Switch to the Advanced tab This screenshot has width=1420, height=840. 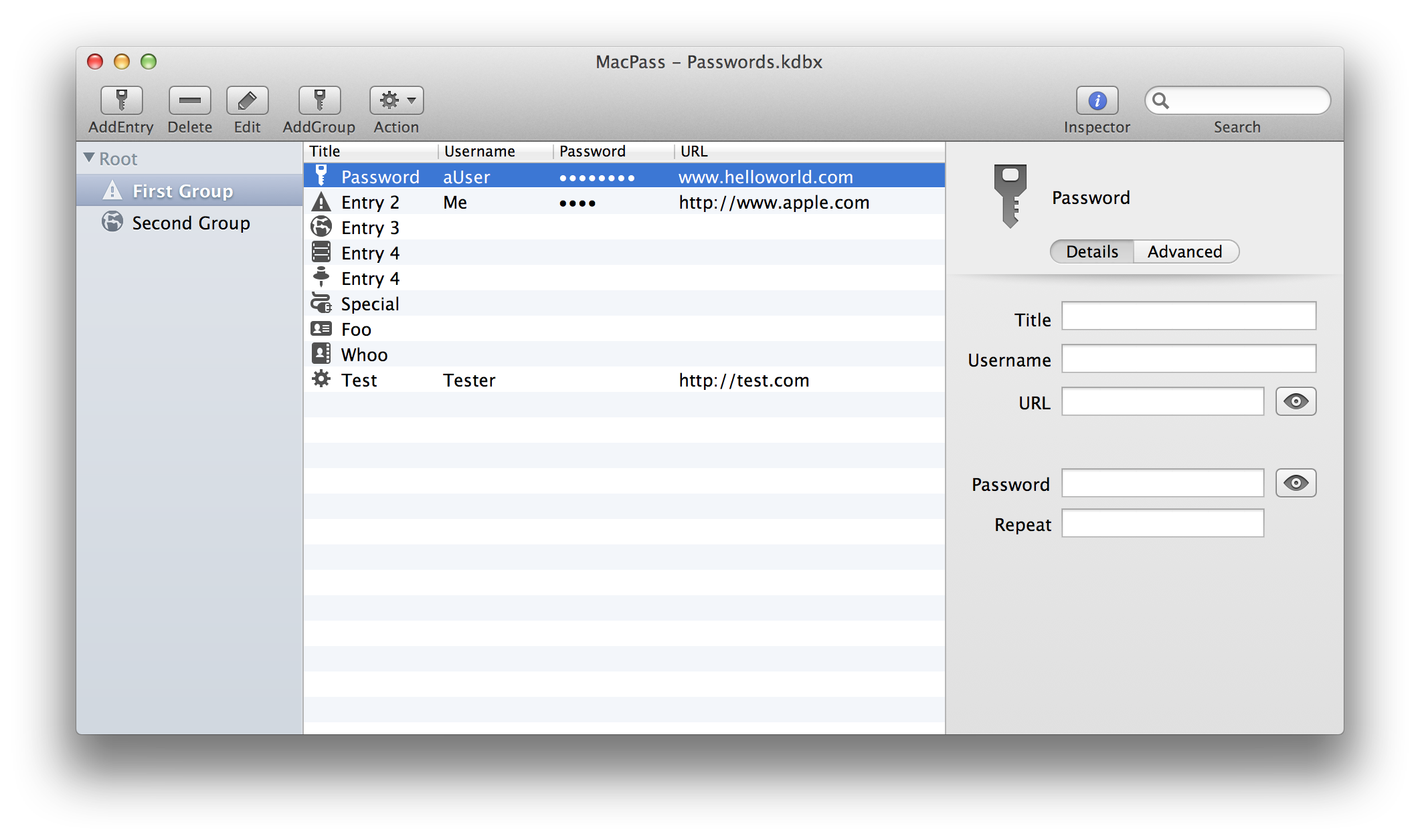click(x=1184, y=251)
